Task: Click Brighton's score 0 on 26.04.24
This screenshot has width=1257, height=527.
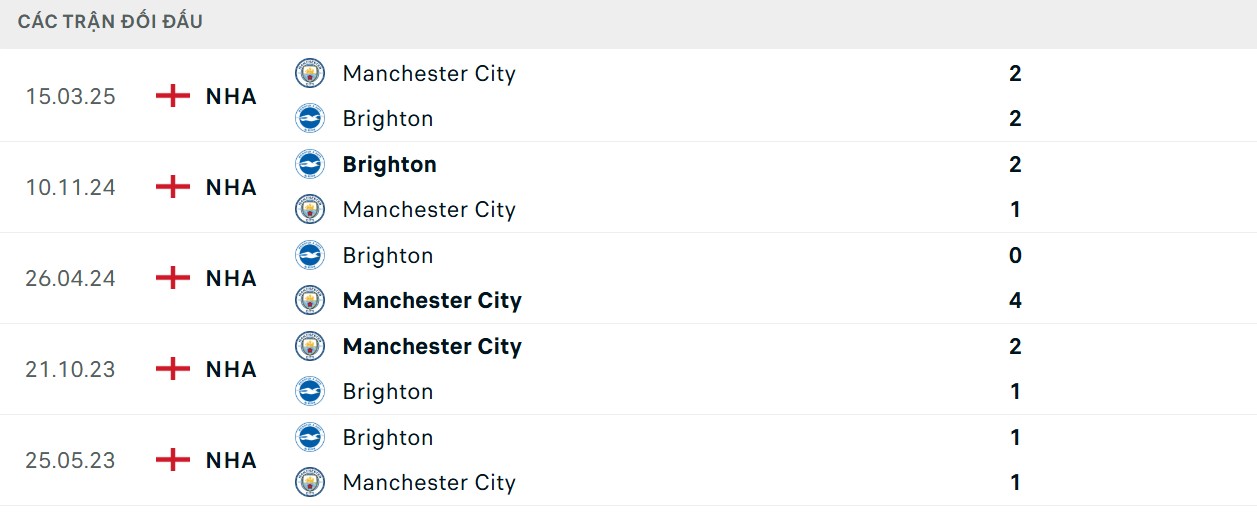Action: coord(1015,255)
